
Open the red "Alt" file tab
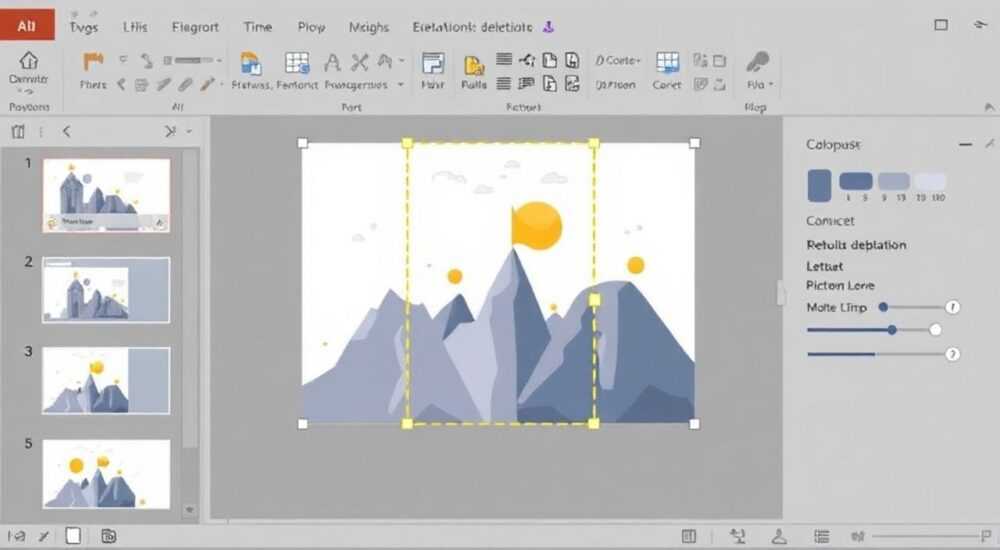click(27, 26)
